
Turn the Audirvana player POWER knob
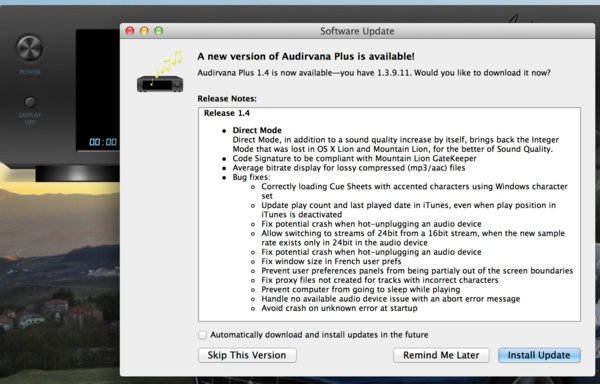29,49
